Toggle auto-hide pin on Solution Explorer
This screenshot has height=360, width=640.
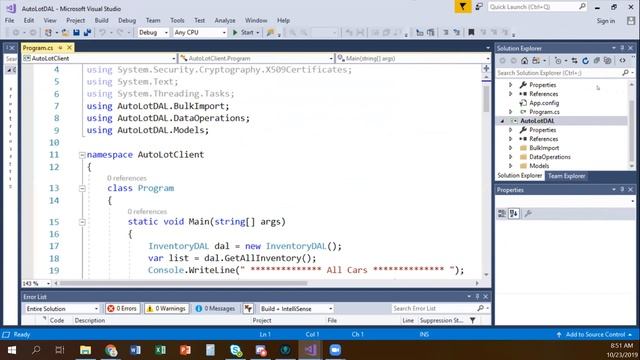[x=622, y=48]
